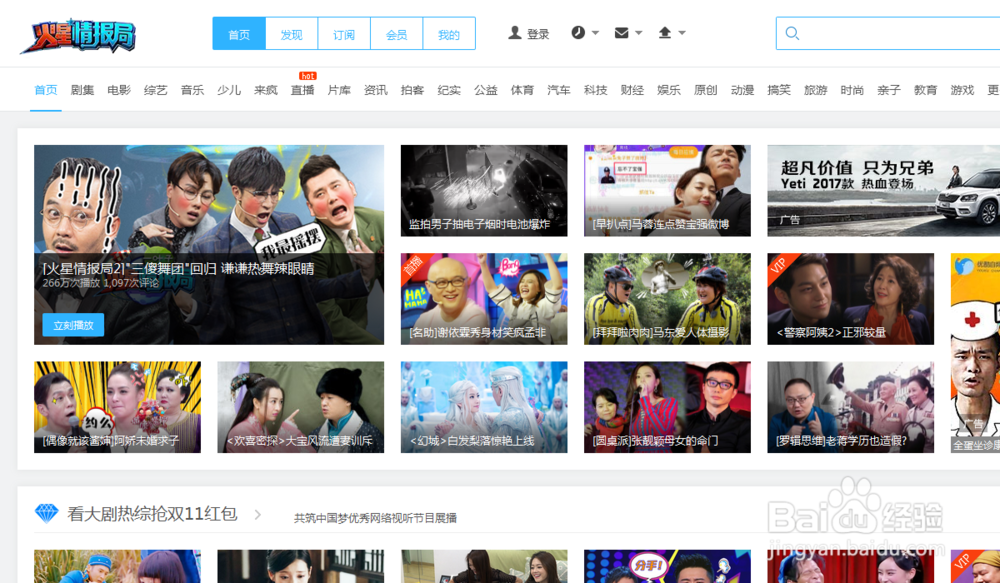Click the 立刻播放 button

coord(73,325)
